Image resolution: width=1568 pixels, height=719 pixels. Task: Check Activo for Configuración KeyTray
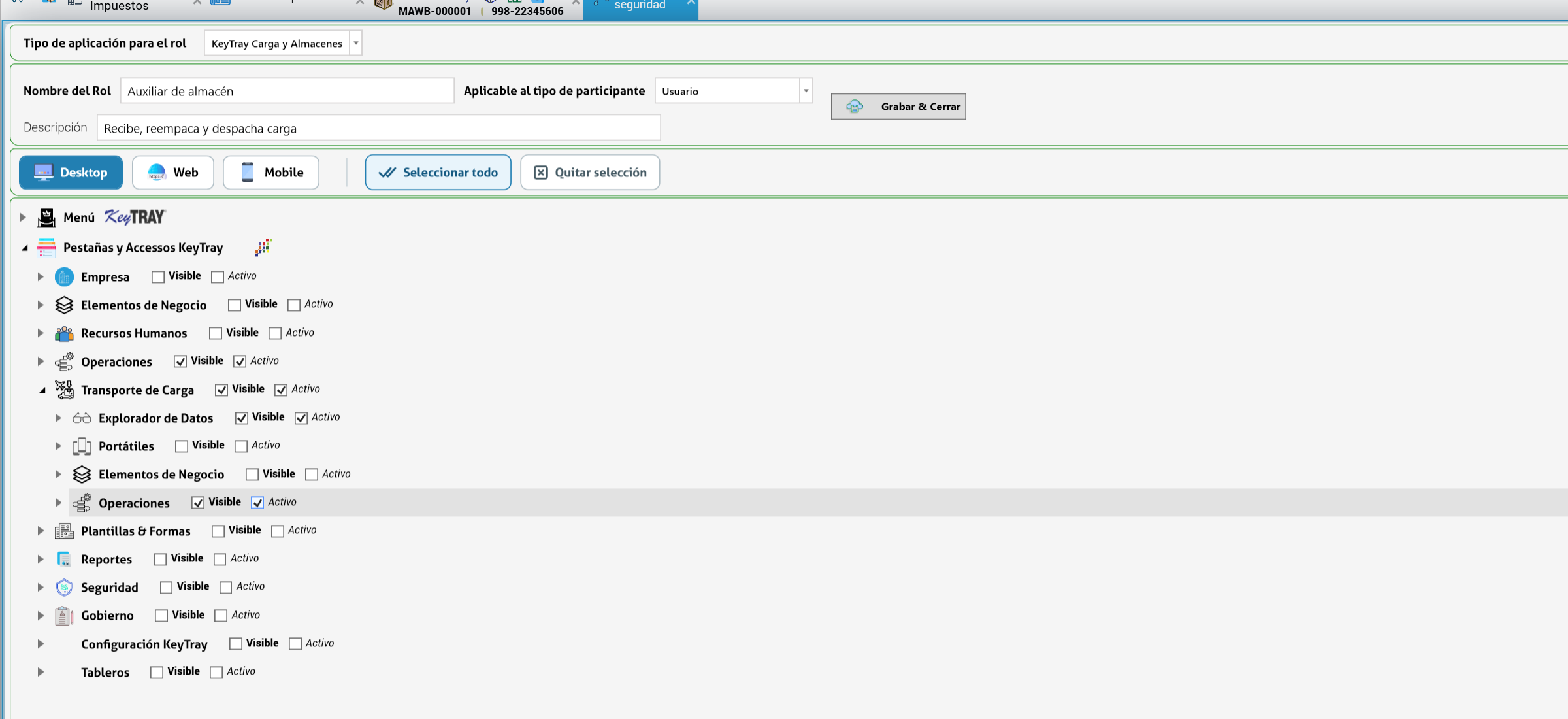point(295,644)
